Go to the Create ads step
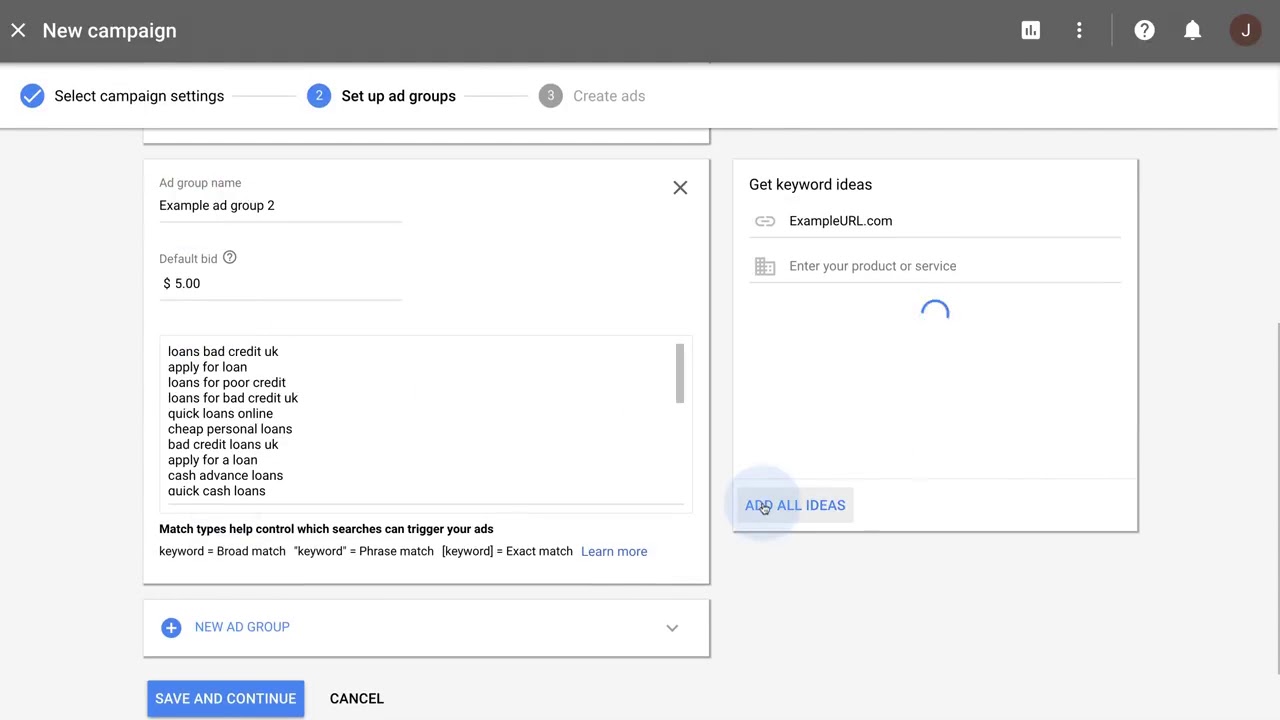The width and height of the screenshot is (1280, 720). [x=592, y=96]
